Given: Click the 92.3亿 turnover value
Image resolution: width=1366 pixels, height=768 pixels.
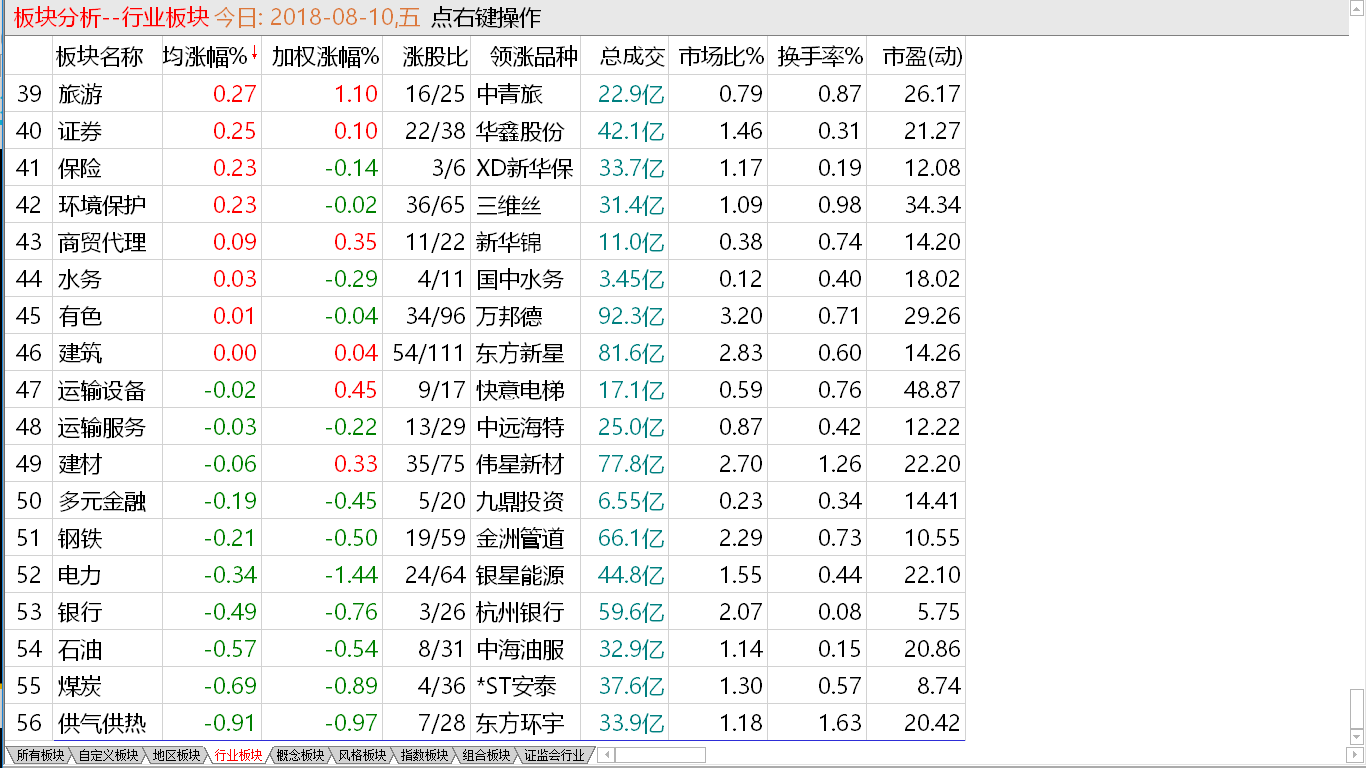Looking at the screenshot, I should point(632,316).
